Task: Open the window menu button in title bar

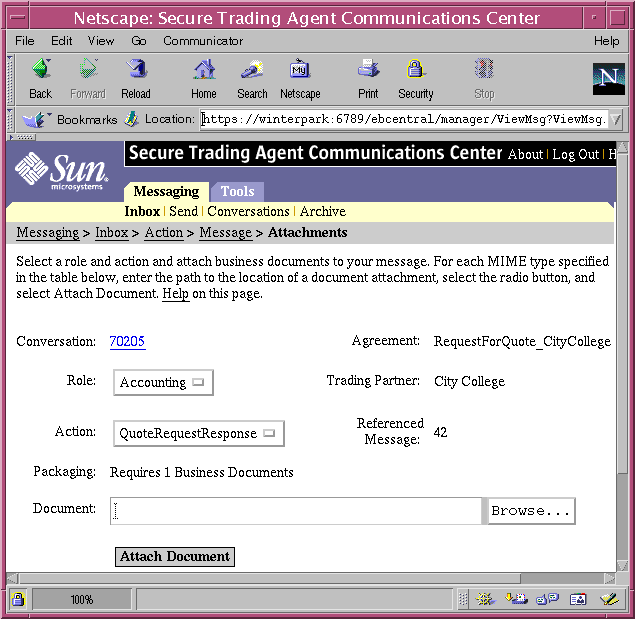Action: (x=17, y=18)
